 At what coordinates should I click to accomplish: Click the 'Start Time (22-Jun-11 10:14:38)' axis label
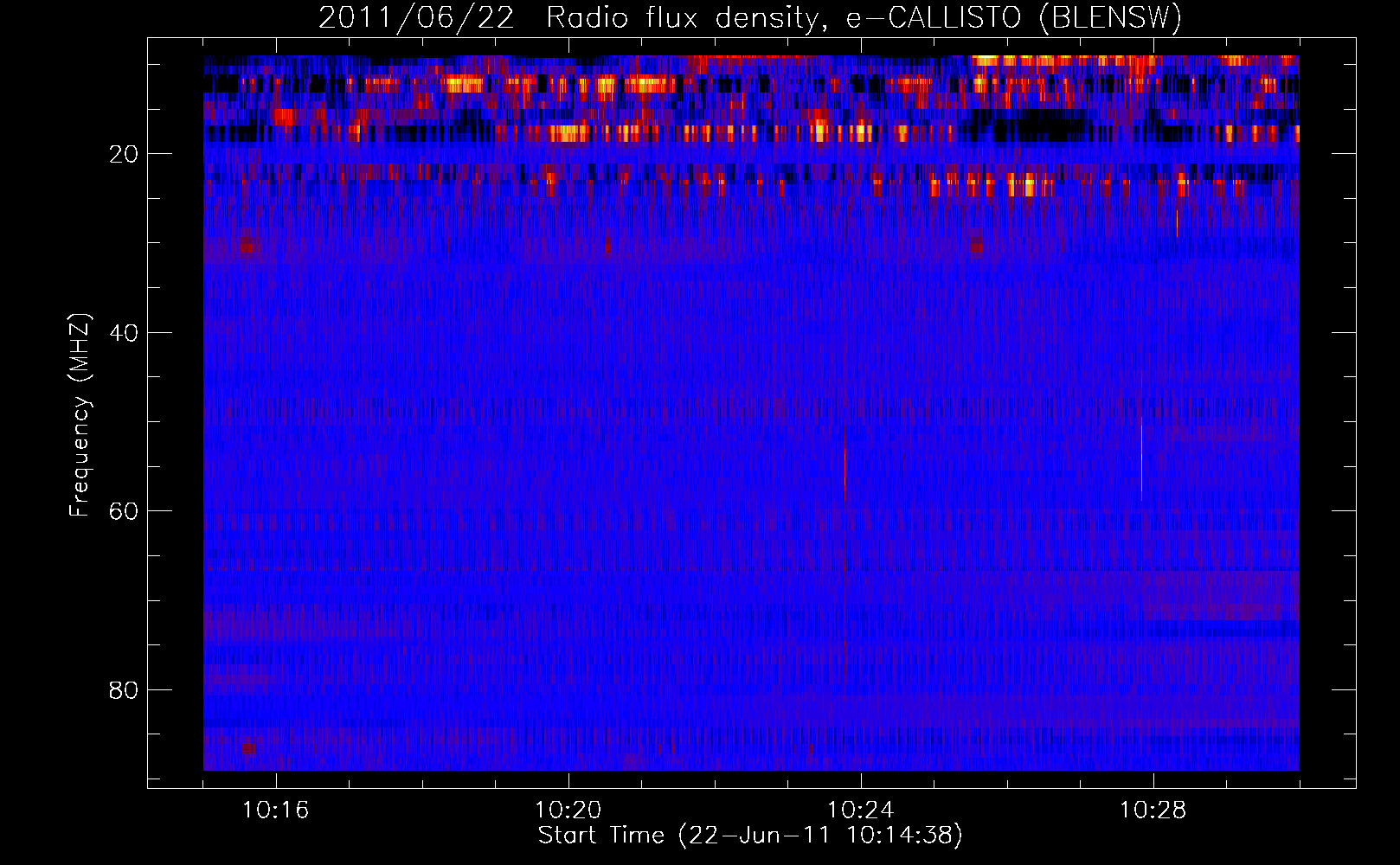[x=750, y=836]
